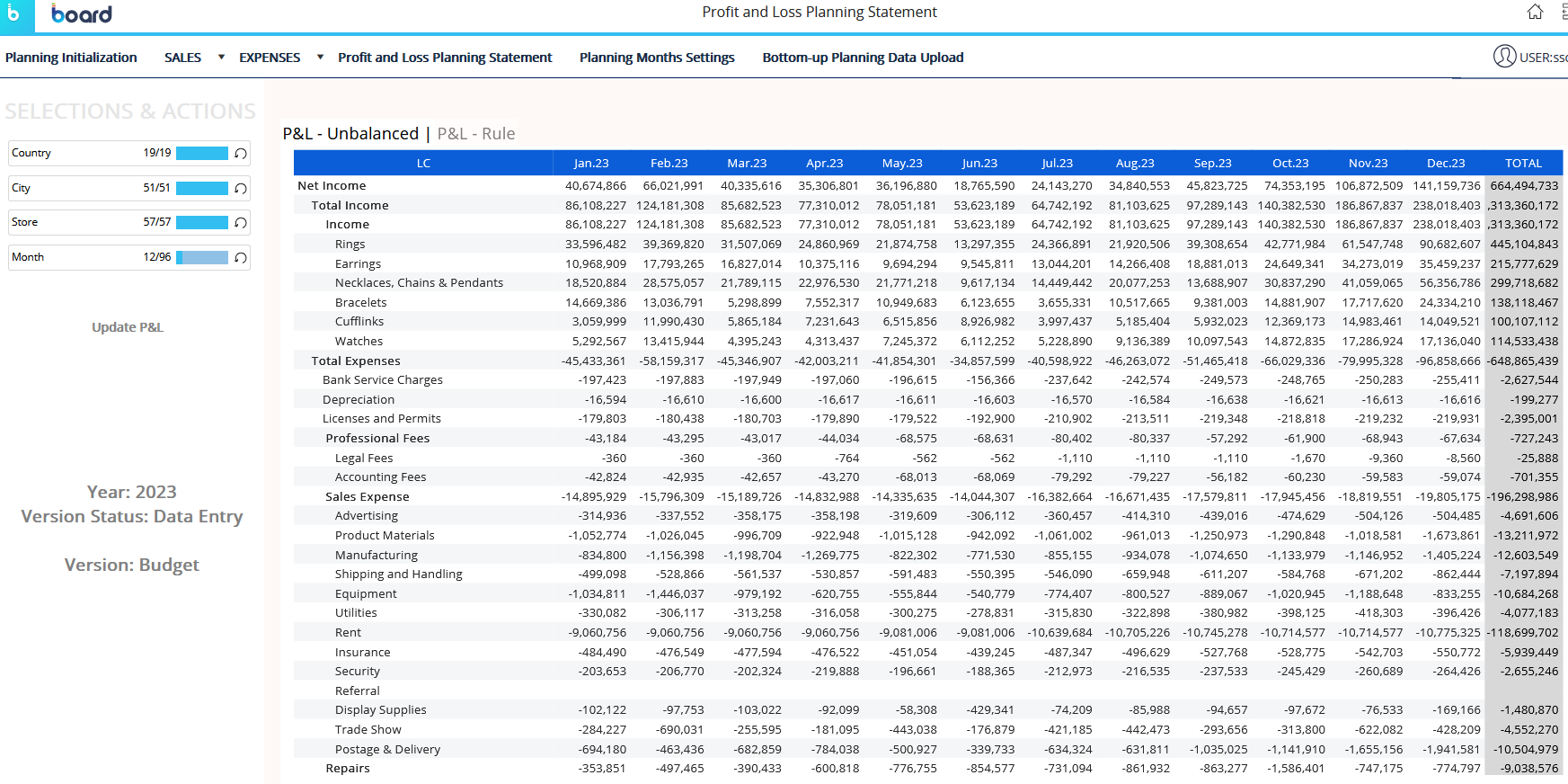1568x784 pixels.
Task: Open Planning Months Settings menu item
Action: (657, 58)
